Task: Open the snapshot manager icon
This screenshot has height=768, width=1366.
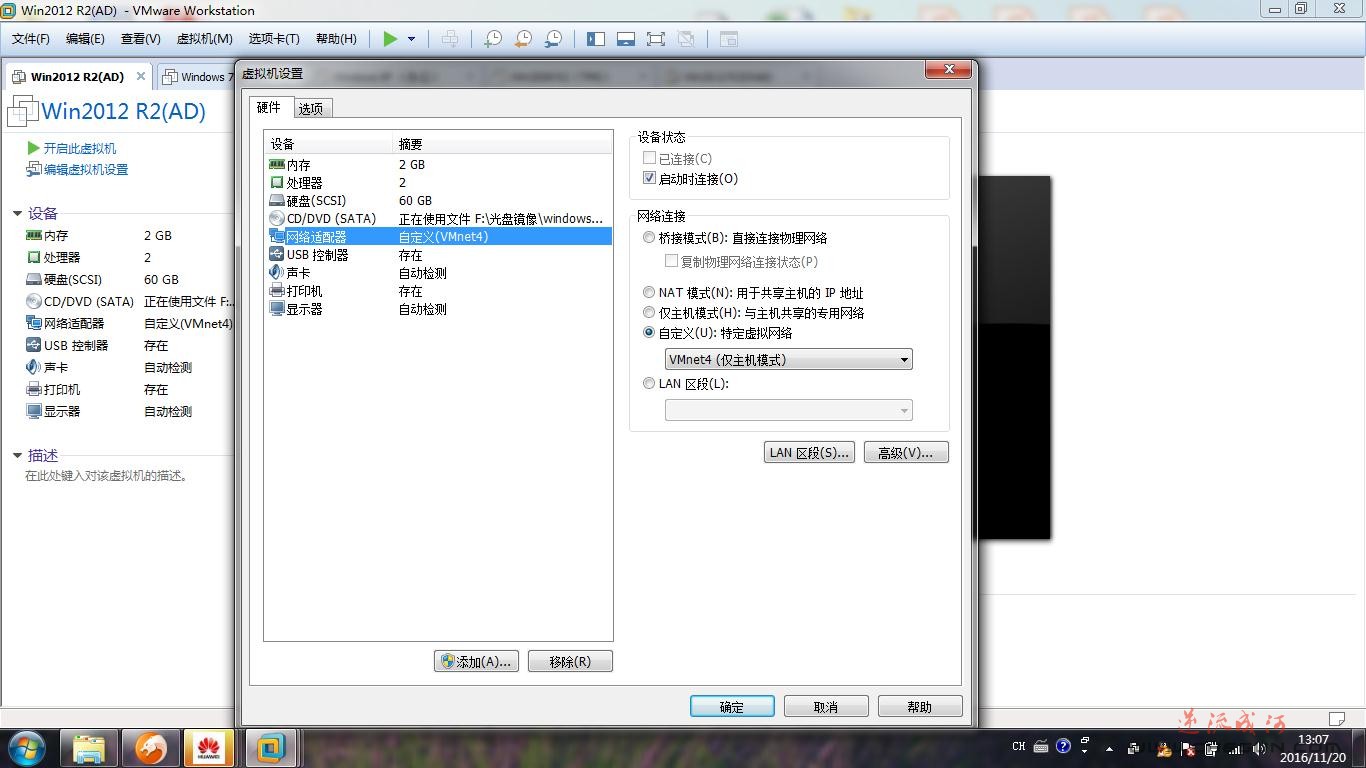Action: (x=553, y=39)
